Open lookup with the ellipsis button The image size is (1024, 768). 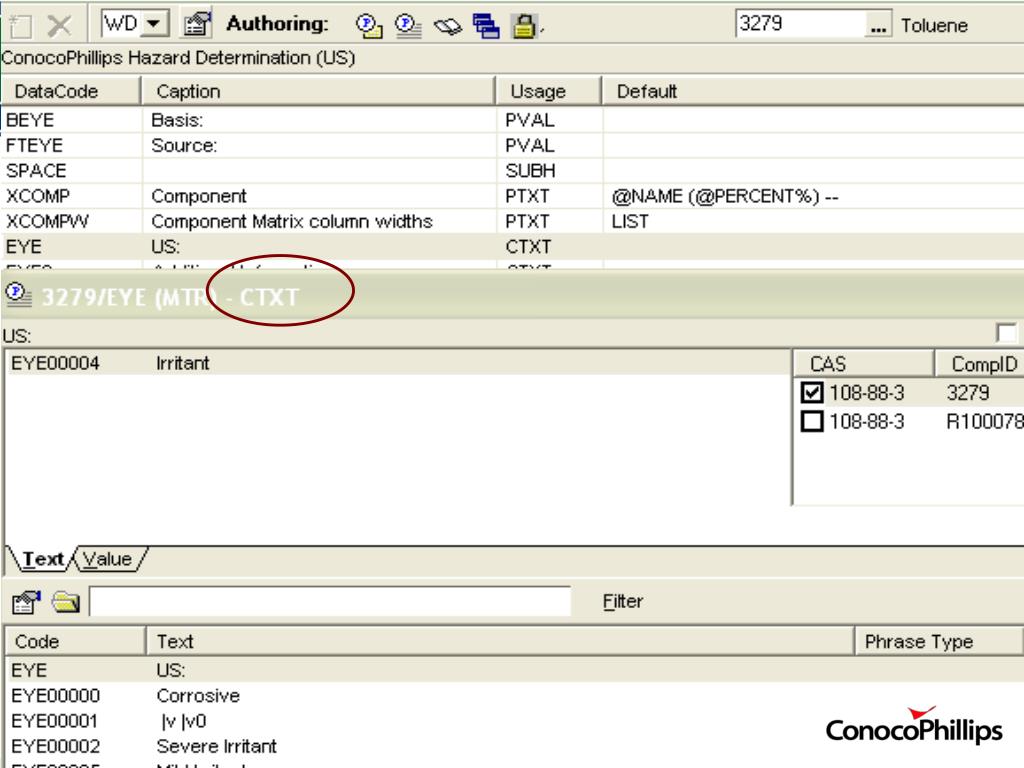(x=878, y=25)
